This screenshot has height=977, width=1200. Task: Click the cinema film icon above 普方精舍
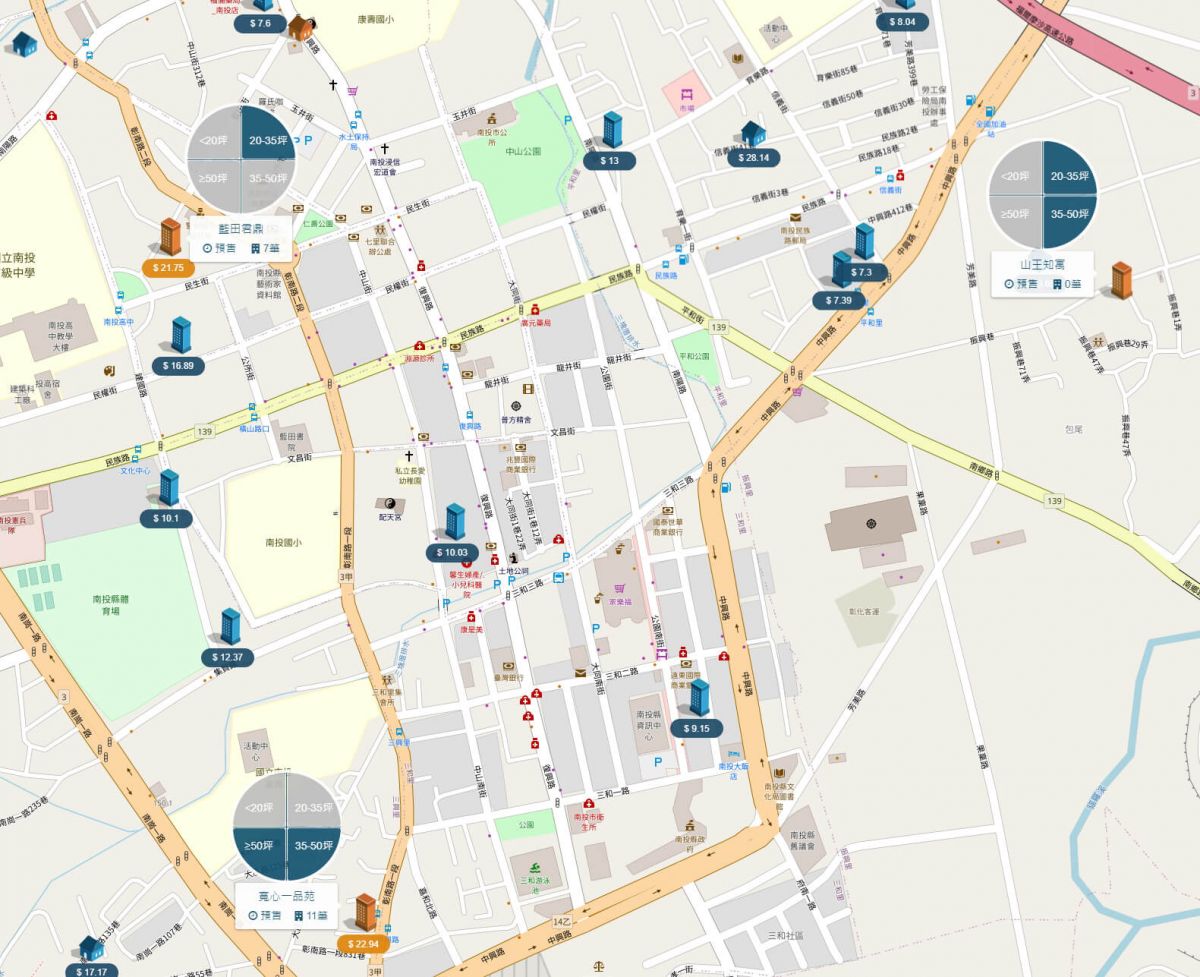tap(528, 390)
